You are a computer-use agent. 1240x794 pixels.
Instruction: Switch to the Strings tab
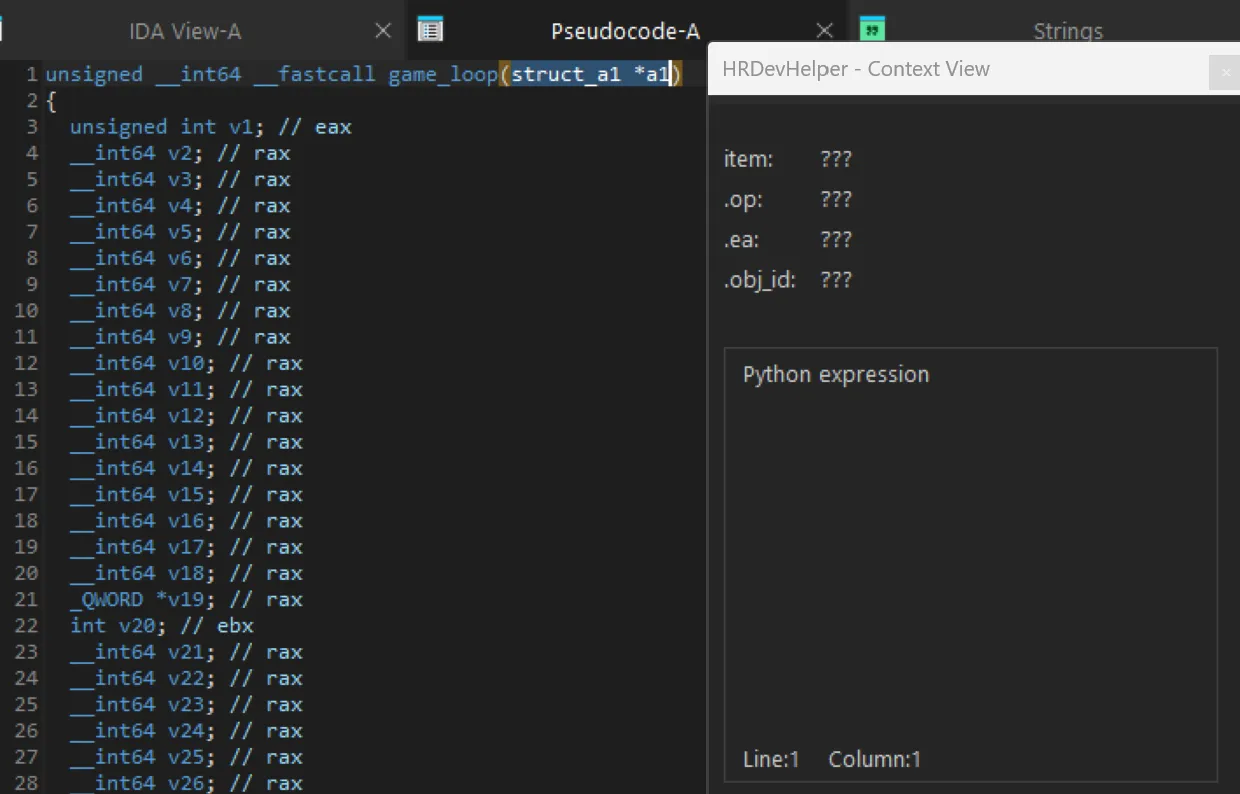pos(1067,31)
